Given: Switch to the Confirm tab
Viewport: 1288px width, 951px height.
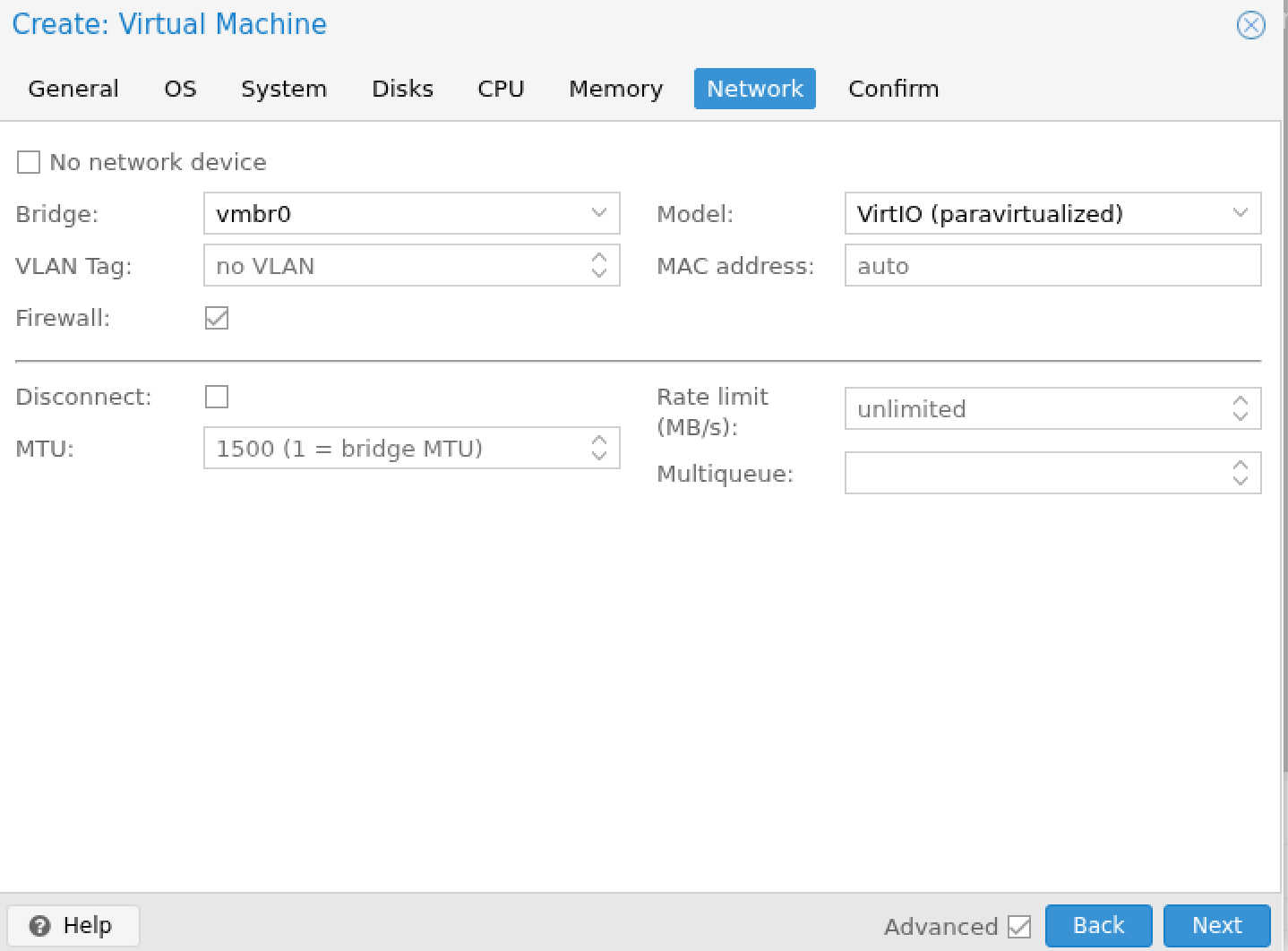Looking at the screenshot, I should tap(893, 89).
